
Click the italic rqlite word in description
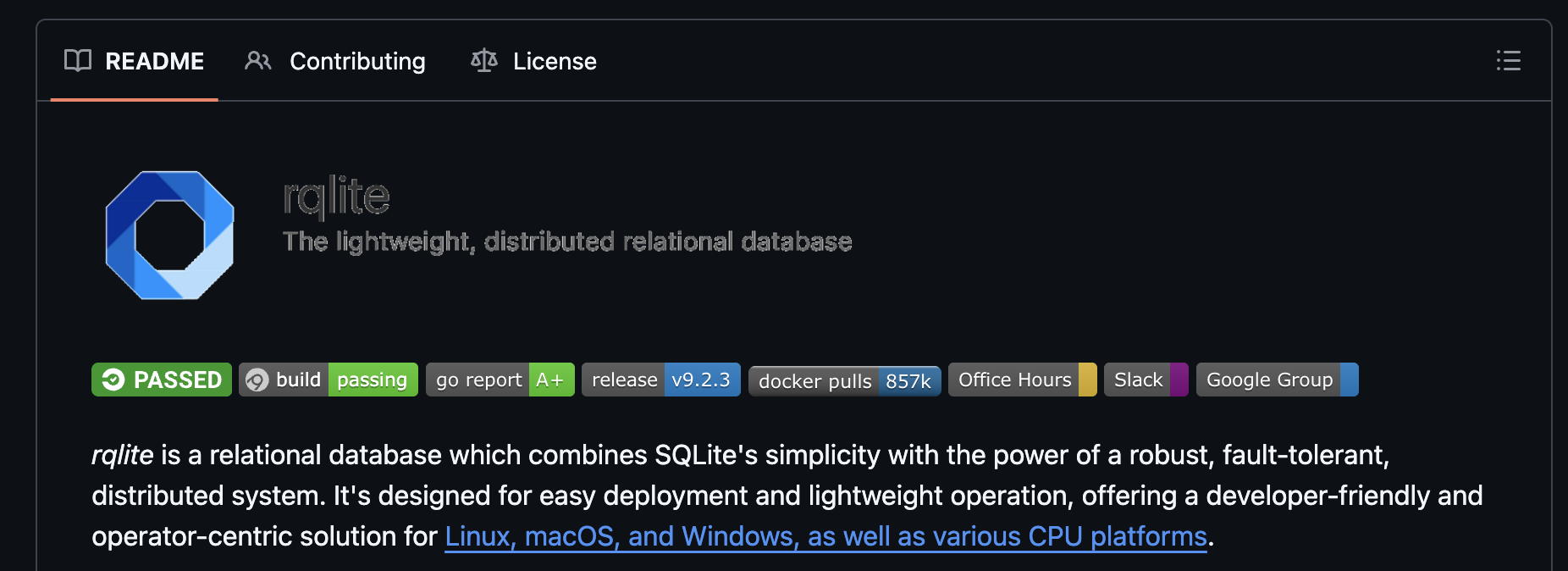click(123, 455)
